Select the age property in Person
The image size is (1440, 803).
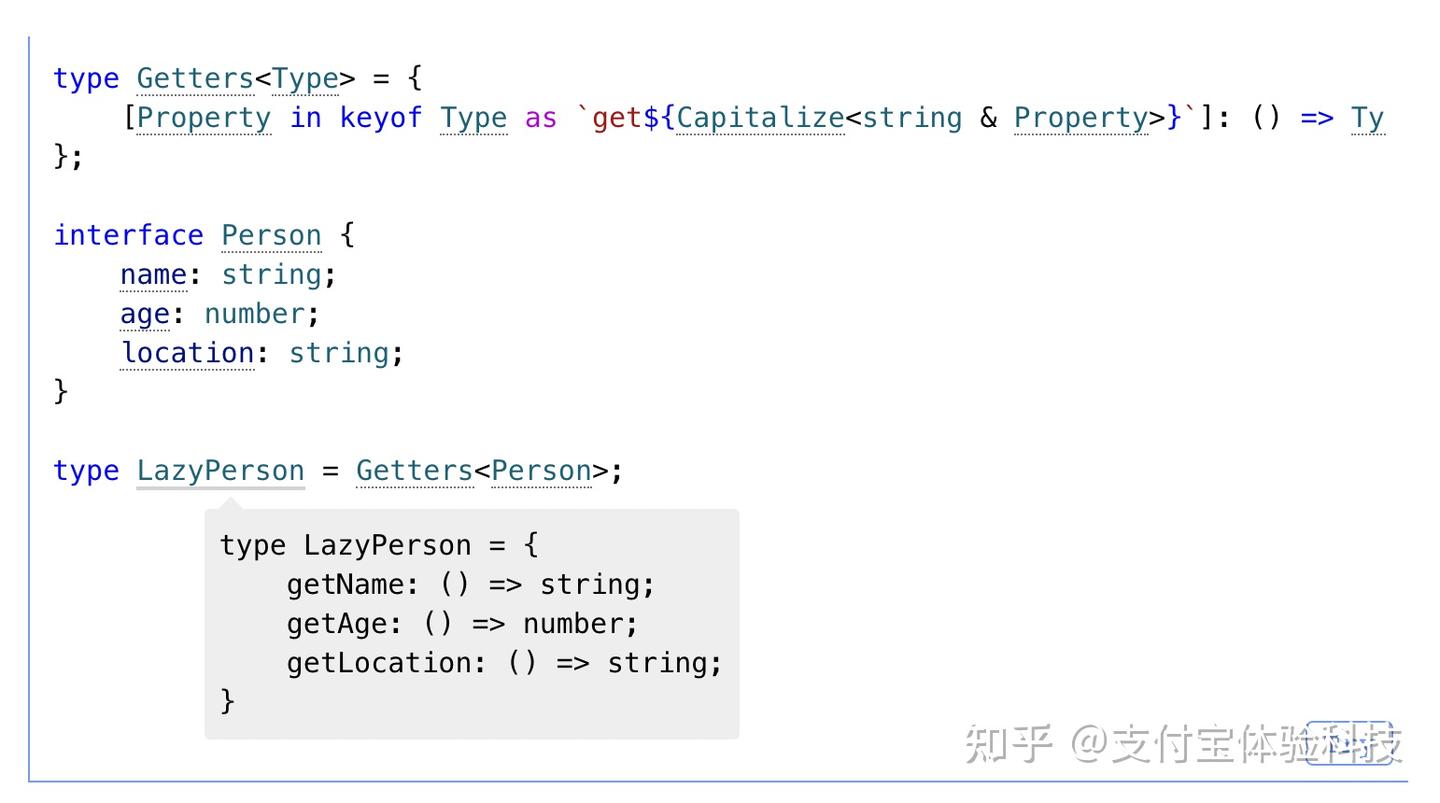(x=145, y=314)
